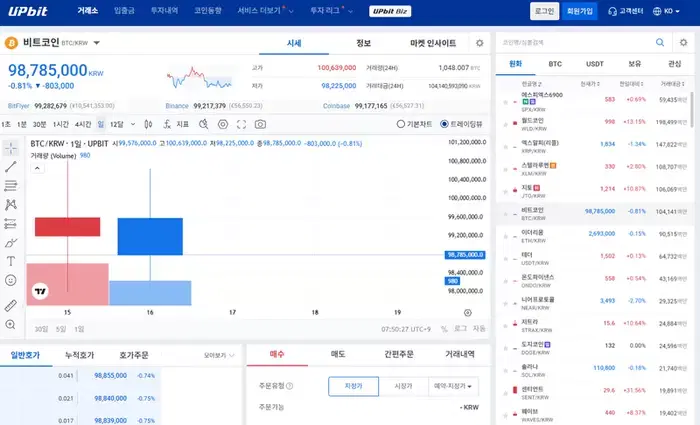Click the time axis settings icon
Viewport: 700px width, 425px height.
(x=467, y=312)
